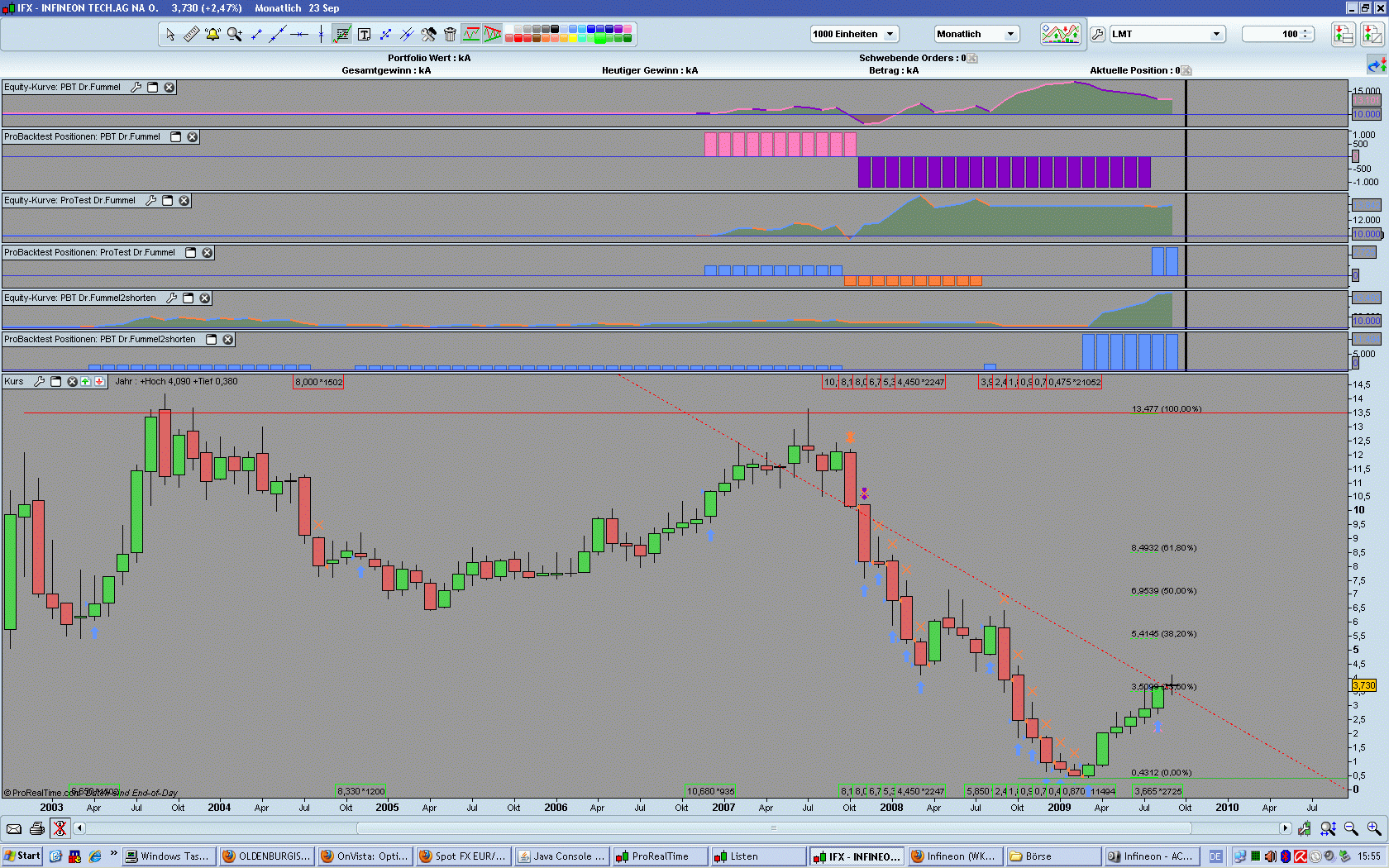This screenshot has width=1389, height=868.
Task: Close ProBacktest Positionen PBT Dr.Fummel2shorten panel
Action: [x=228, y=340]
